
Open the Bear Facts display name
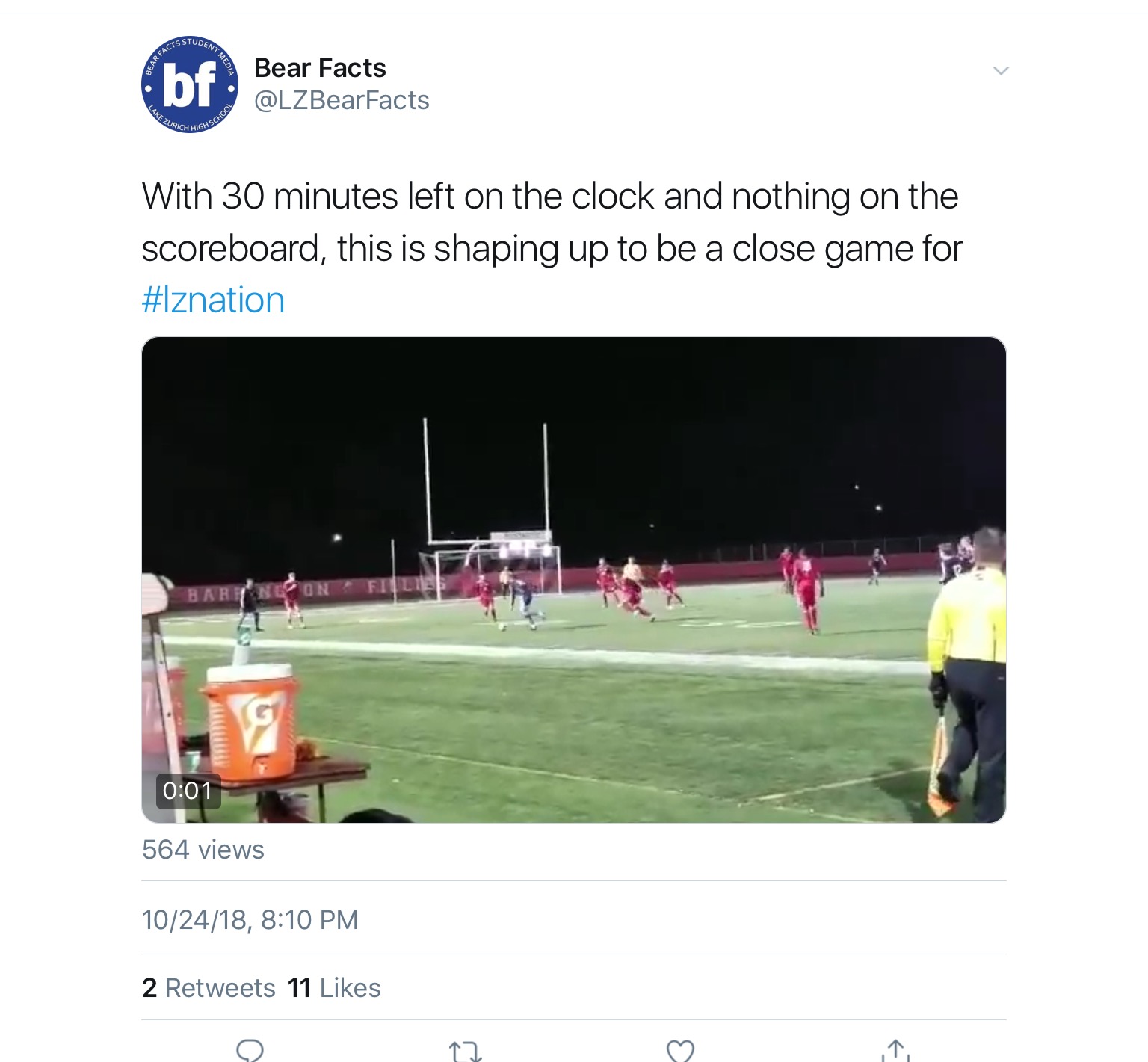point(320,68)
